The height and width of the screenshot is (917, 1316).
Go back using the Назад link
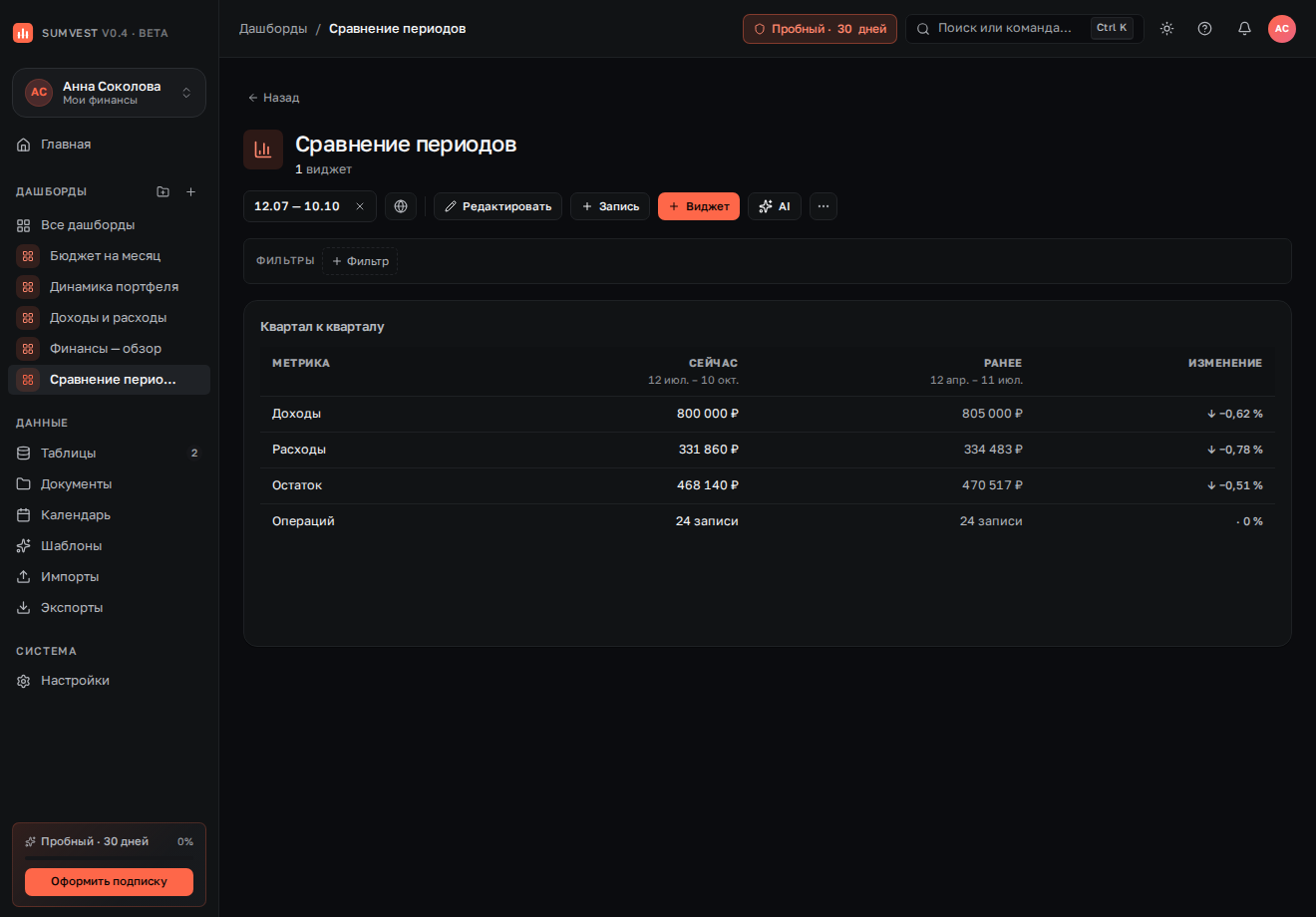(274, 98)
